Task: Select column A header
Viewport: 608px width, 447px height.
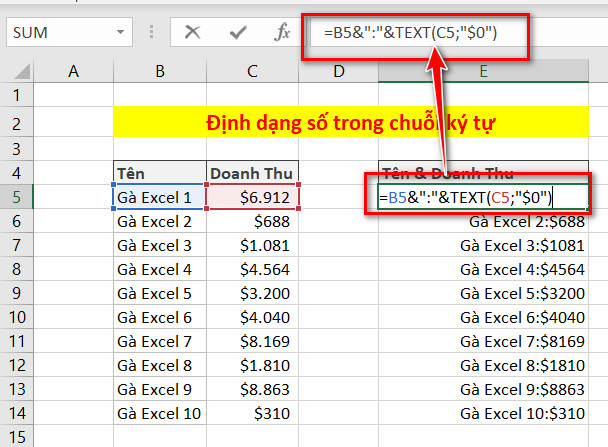Action: 73,70
